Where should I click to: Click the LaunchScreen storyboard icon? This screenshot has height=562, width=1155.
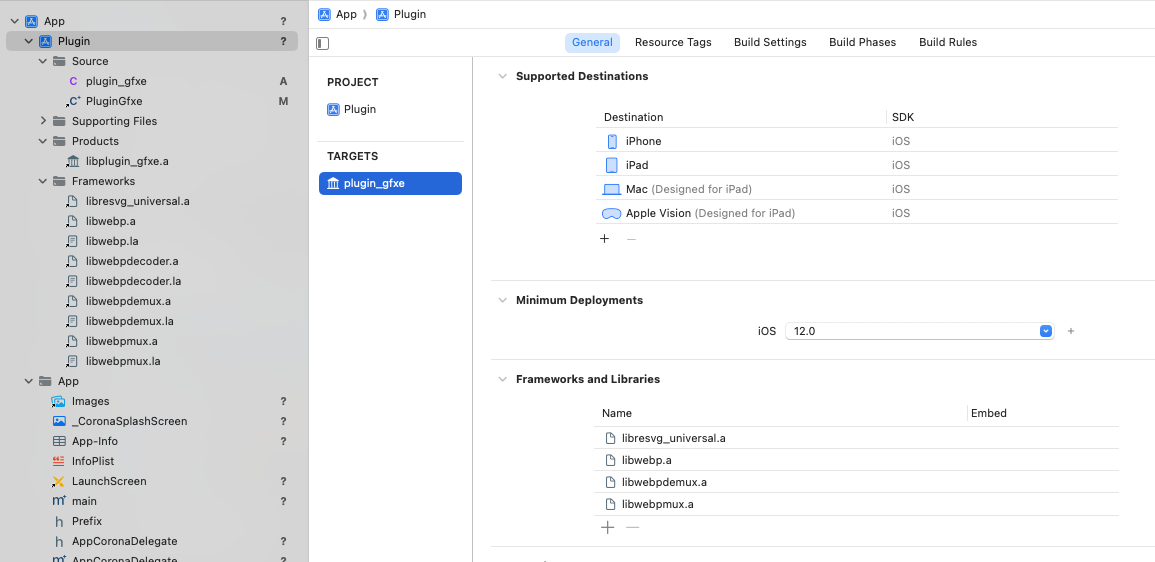click(x=59, y=481)
